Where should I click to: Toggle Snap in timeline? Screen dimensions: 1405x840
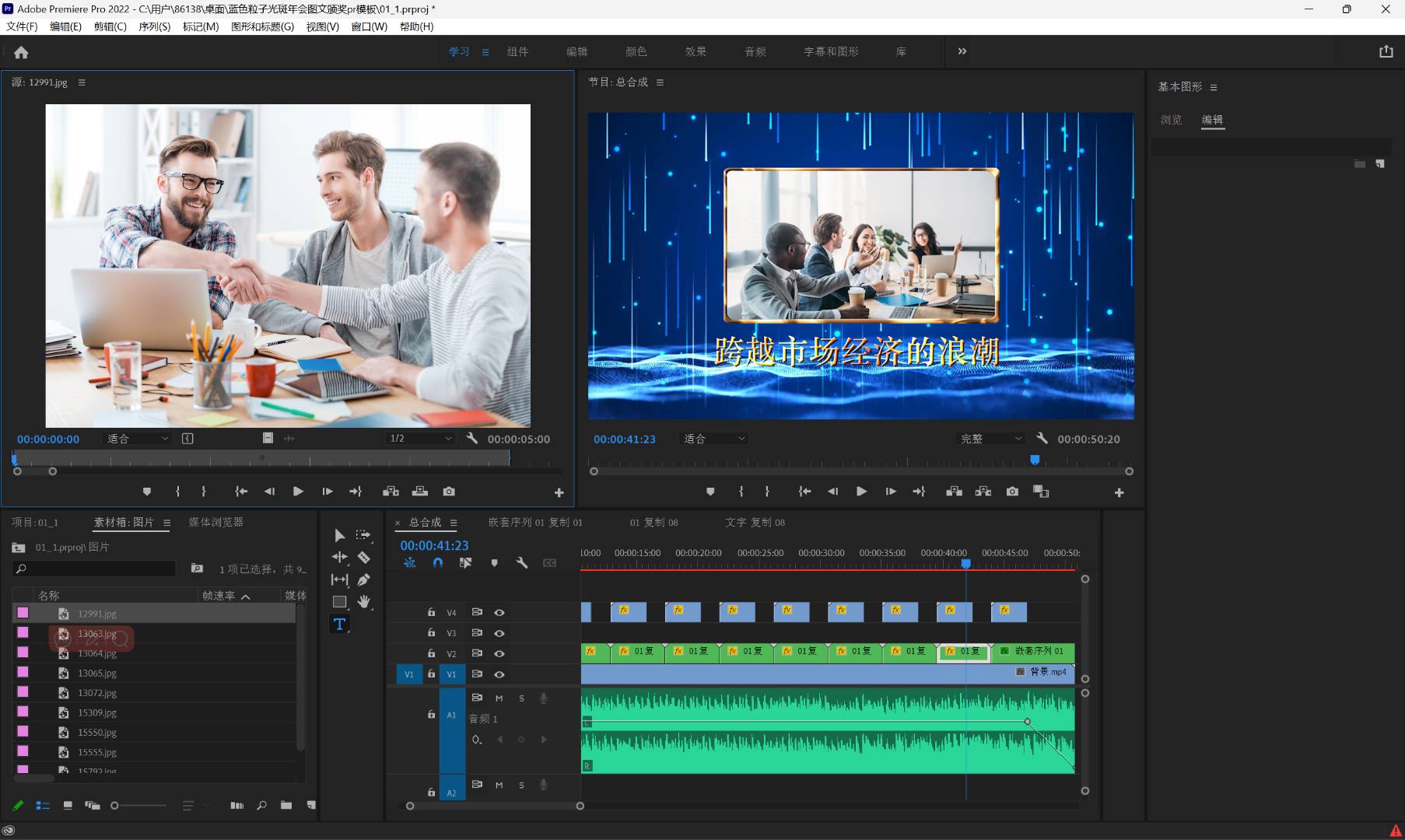coord(437,563)
